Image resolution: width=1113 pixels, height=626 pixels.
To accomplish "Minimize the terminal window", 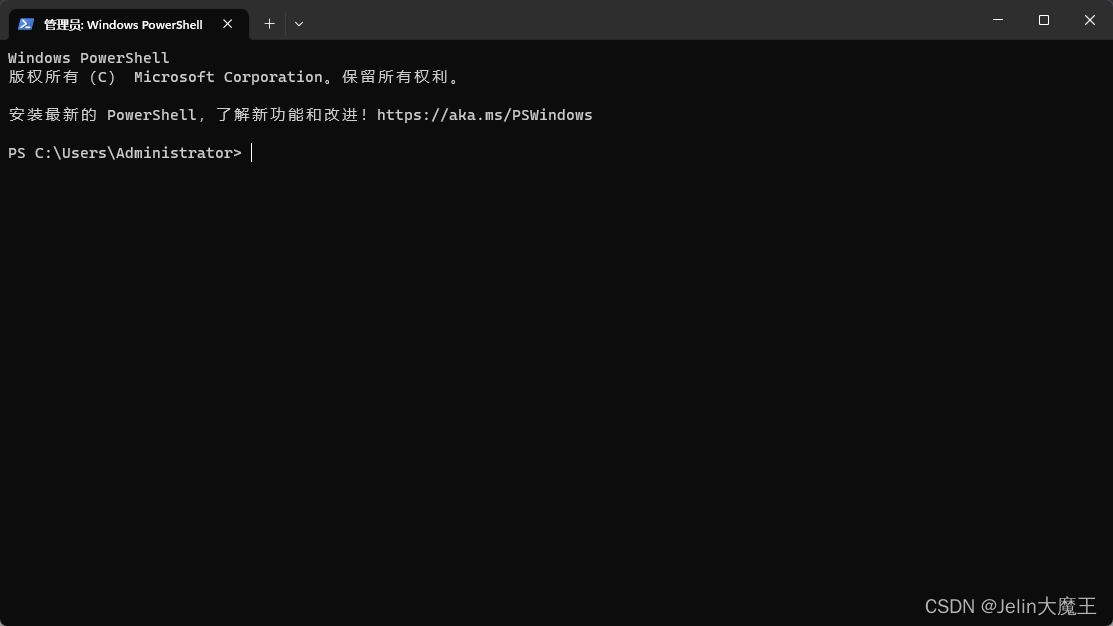I will [x=998, y=20].
